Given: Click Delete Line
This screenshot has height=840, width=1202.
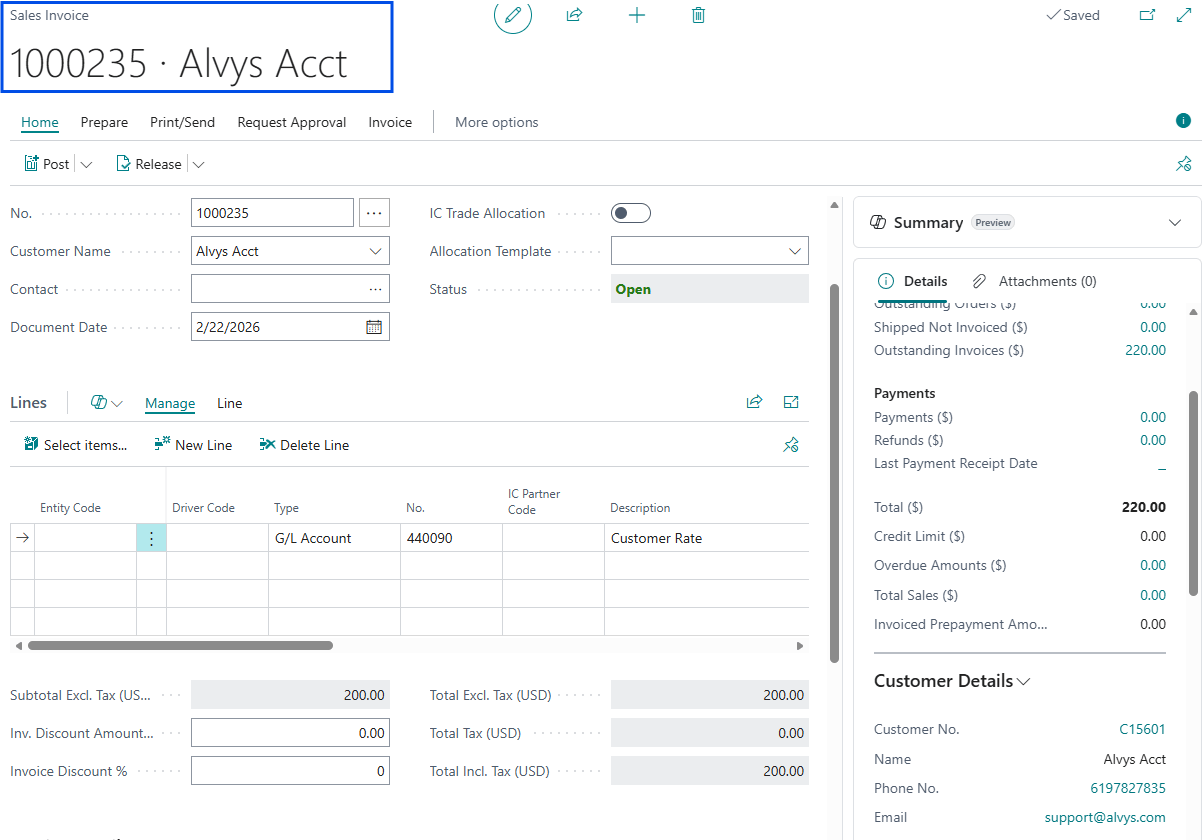Looking at the screenshot, I should (304, 445).
